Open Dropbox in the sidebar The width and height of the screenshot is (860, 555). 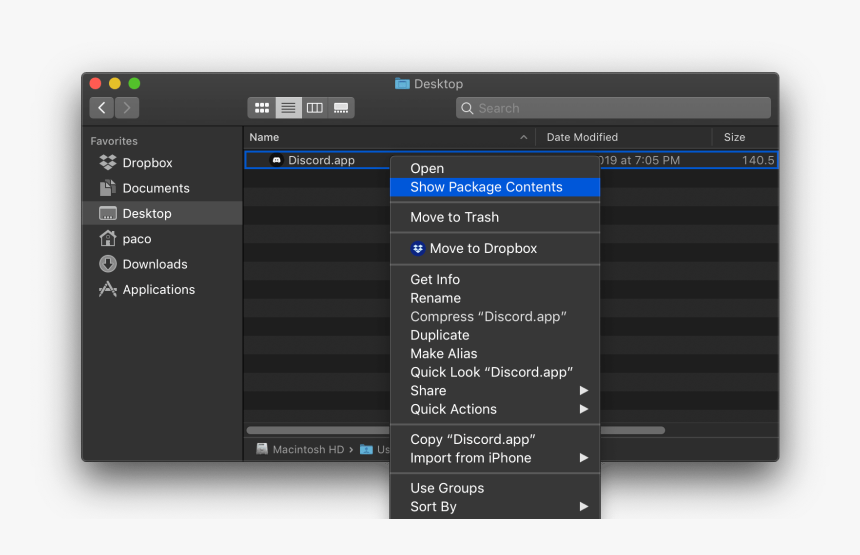(162, 163)
